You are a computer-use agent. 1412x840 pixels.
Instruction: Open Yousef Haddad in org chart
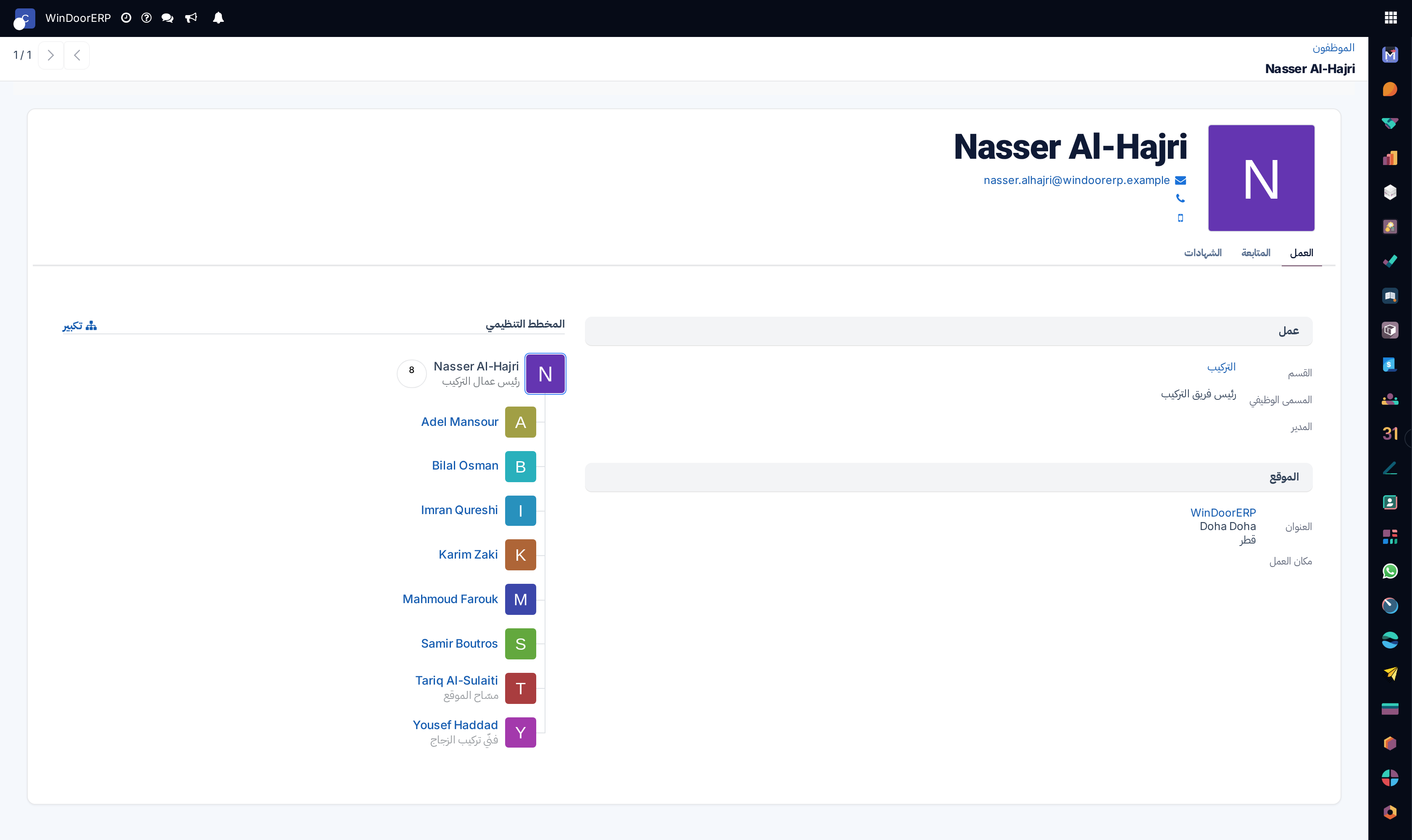[x=456, y=725]
